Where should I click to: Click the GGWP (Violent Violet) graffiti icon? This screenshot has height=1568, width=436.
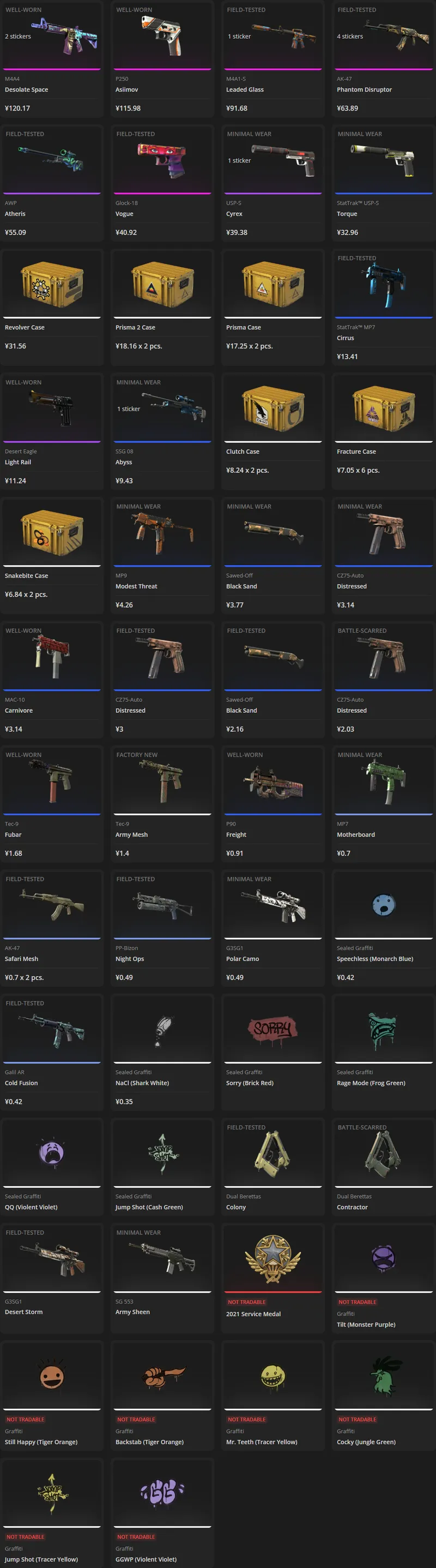(162, 1492)
